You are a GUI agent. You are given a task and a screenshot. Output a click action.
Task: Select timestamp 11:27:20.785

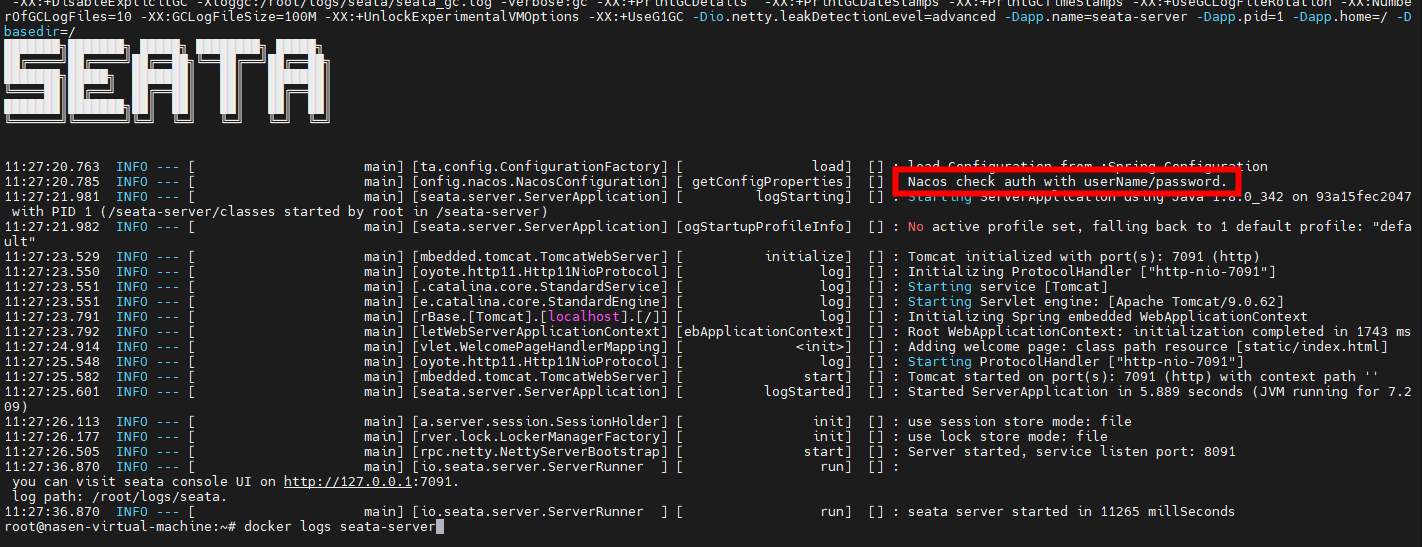pyautogui.click(x=52, y=182)
